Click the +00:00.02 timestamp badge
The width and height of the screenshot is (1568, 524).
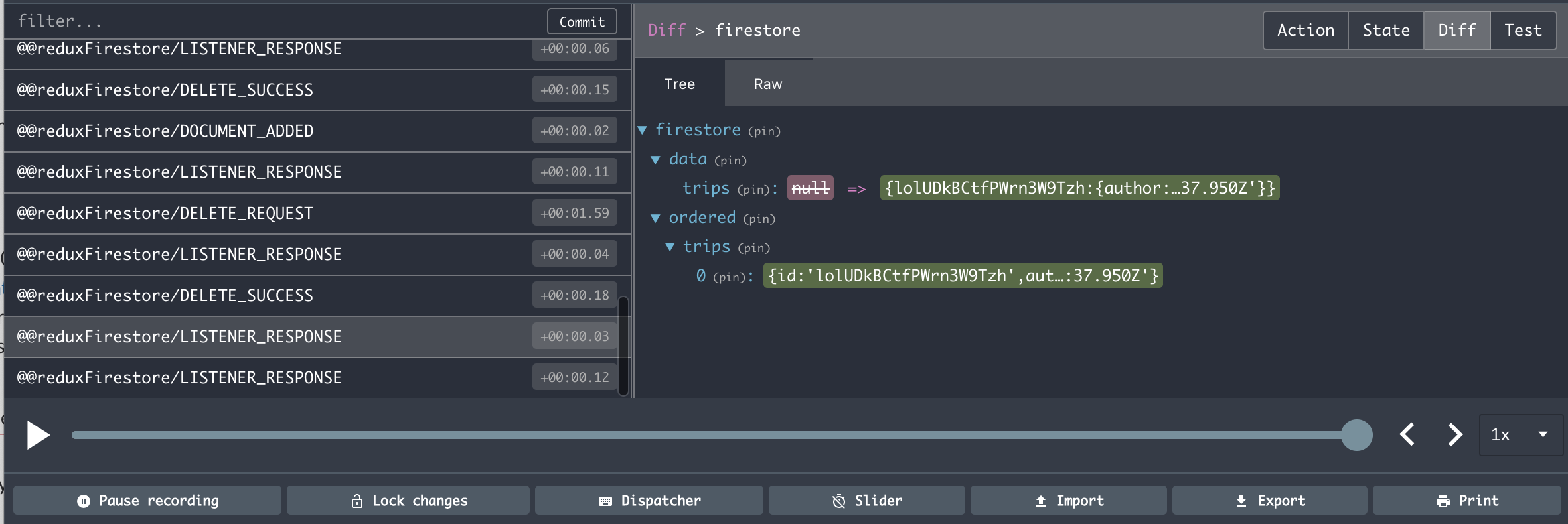pyautogui.click(x=575, y=131)
